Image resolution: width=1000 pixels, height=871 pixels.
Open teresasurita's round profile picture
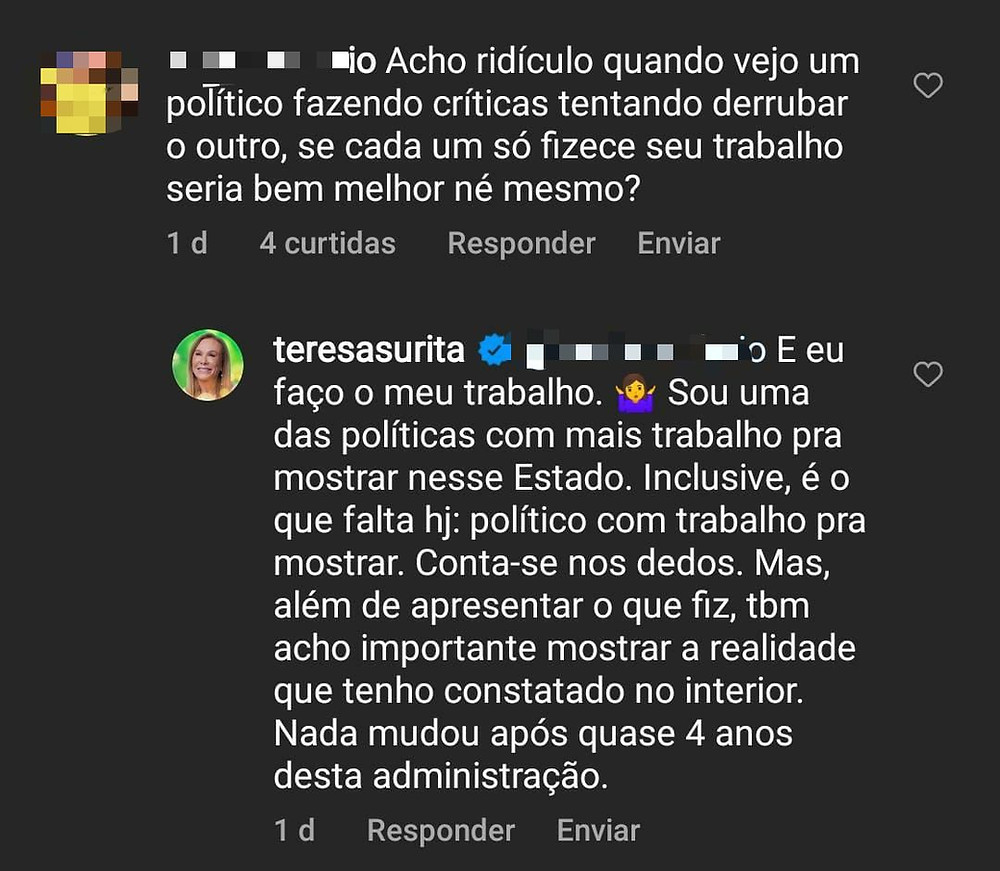(x=208, y=365)
